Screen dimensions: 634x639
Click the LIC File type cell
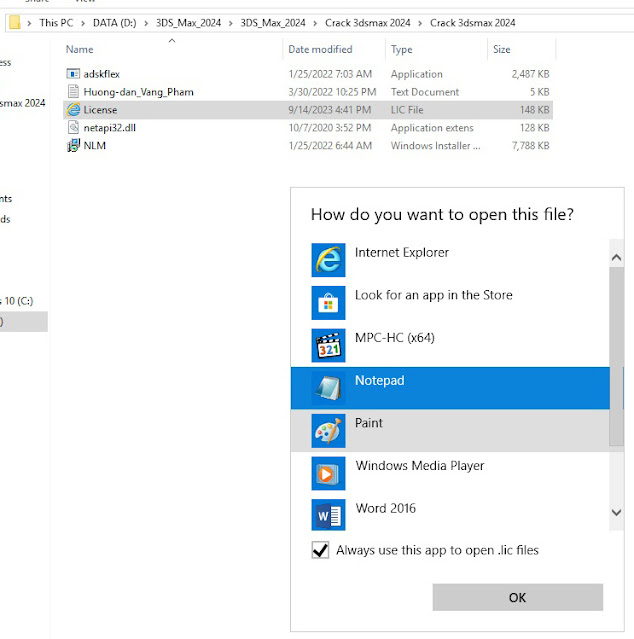[x=407, y=110]
